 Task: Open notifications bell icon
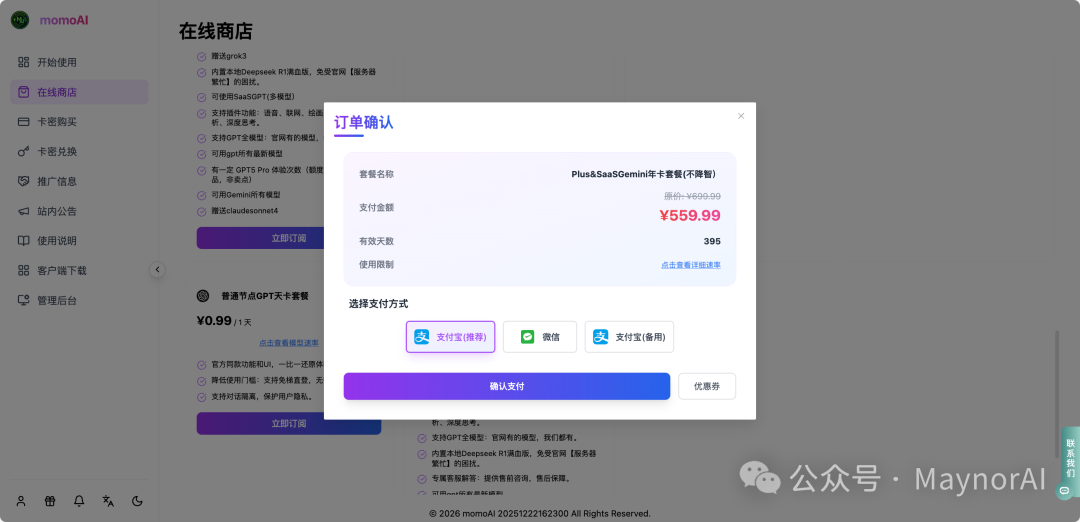[79, 501]
